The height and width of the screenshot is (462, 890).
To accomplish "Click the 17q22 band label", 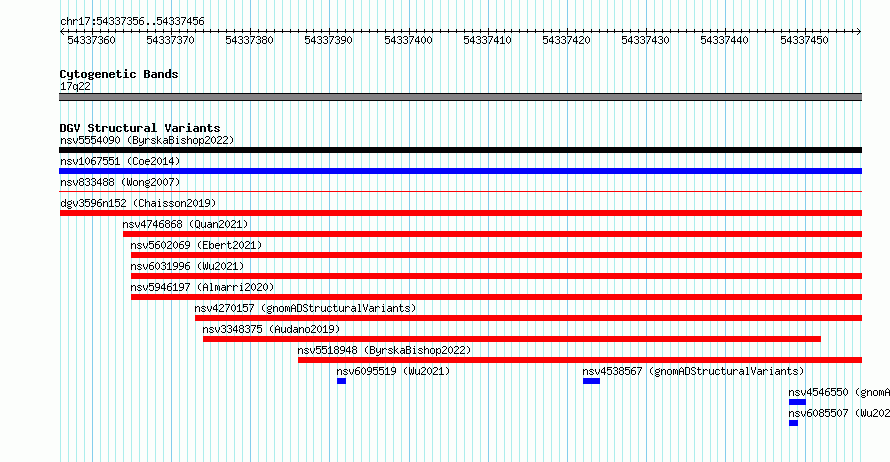I will click(x=75, y=86).
